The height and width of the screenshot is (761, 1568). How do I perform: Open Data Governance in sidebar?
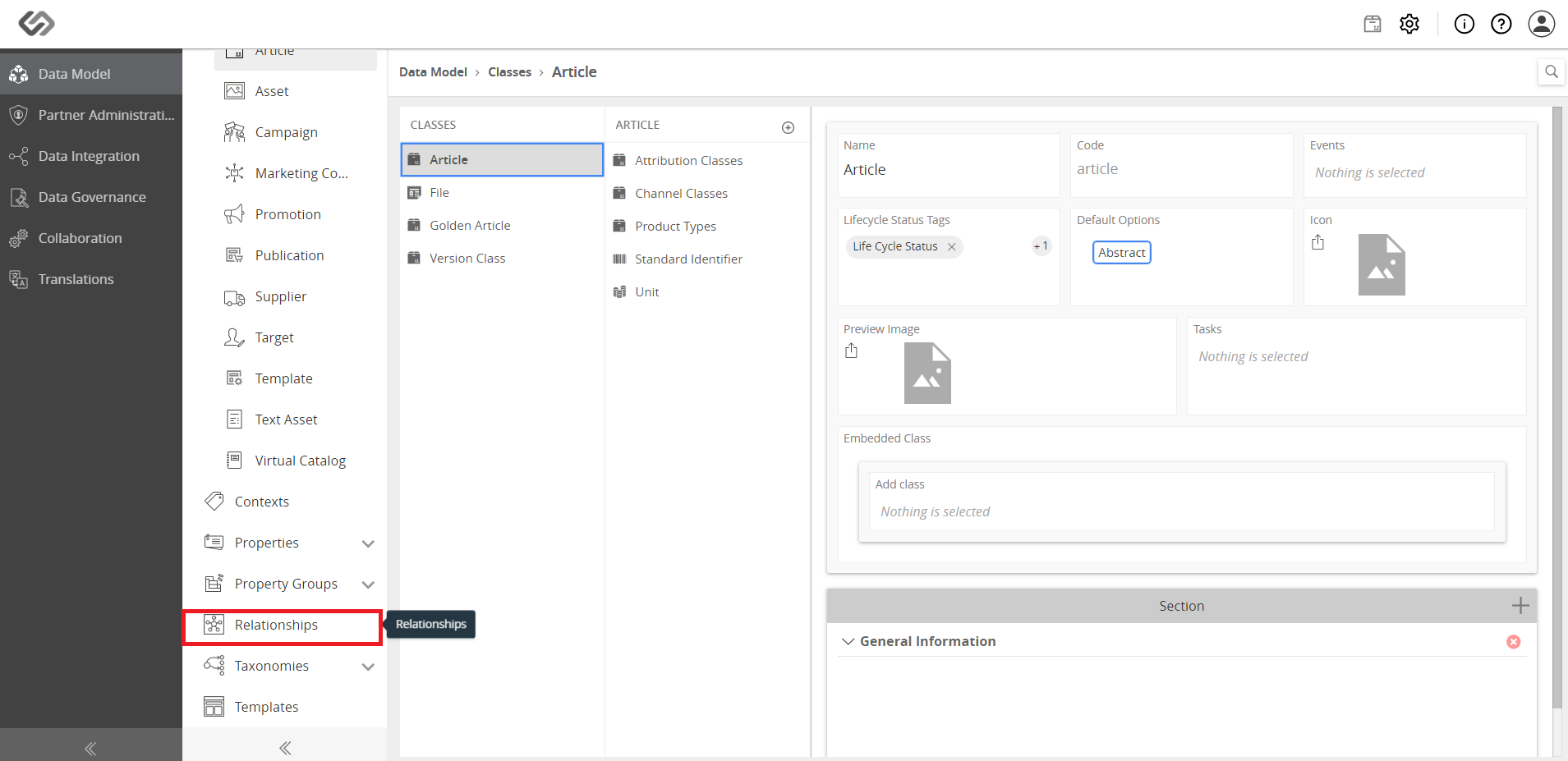click(x=91, y=197)
